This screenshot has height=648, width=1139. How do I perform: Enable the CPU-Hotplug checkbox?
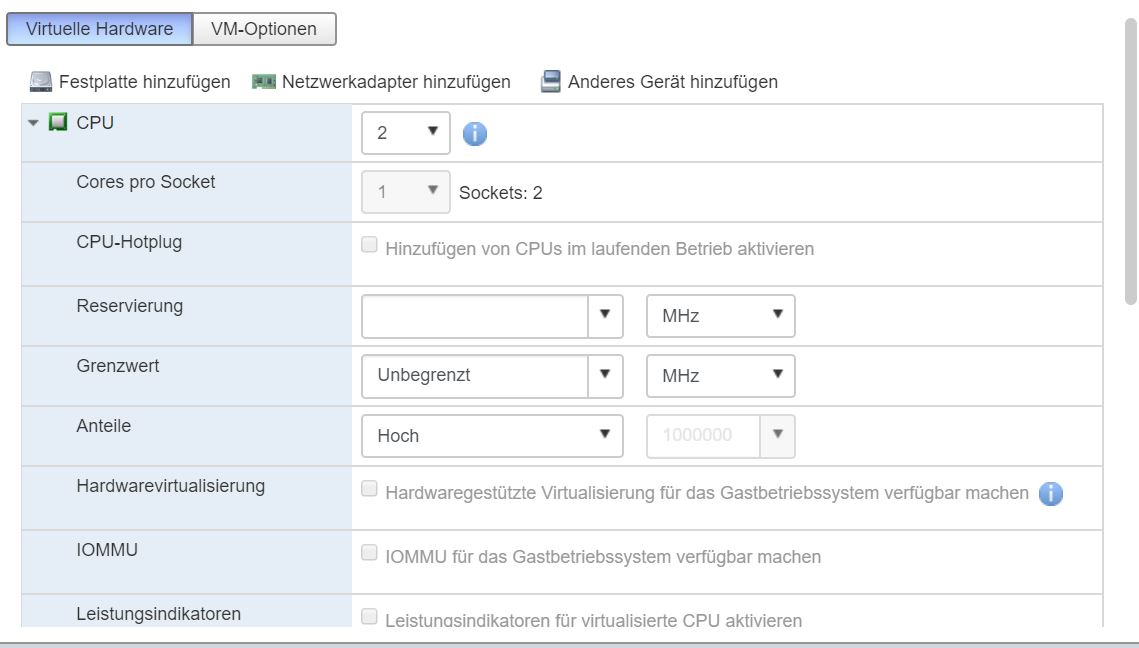pos(370,245)
